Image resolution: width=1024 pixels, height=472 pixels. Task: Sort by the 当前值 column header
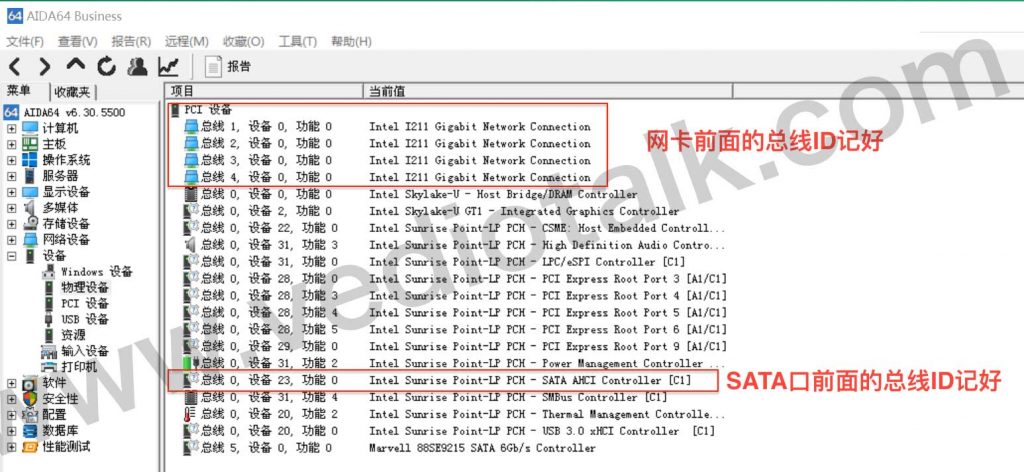coord(547,91)
